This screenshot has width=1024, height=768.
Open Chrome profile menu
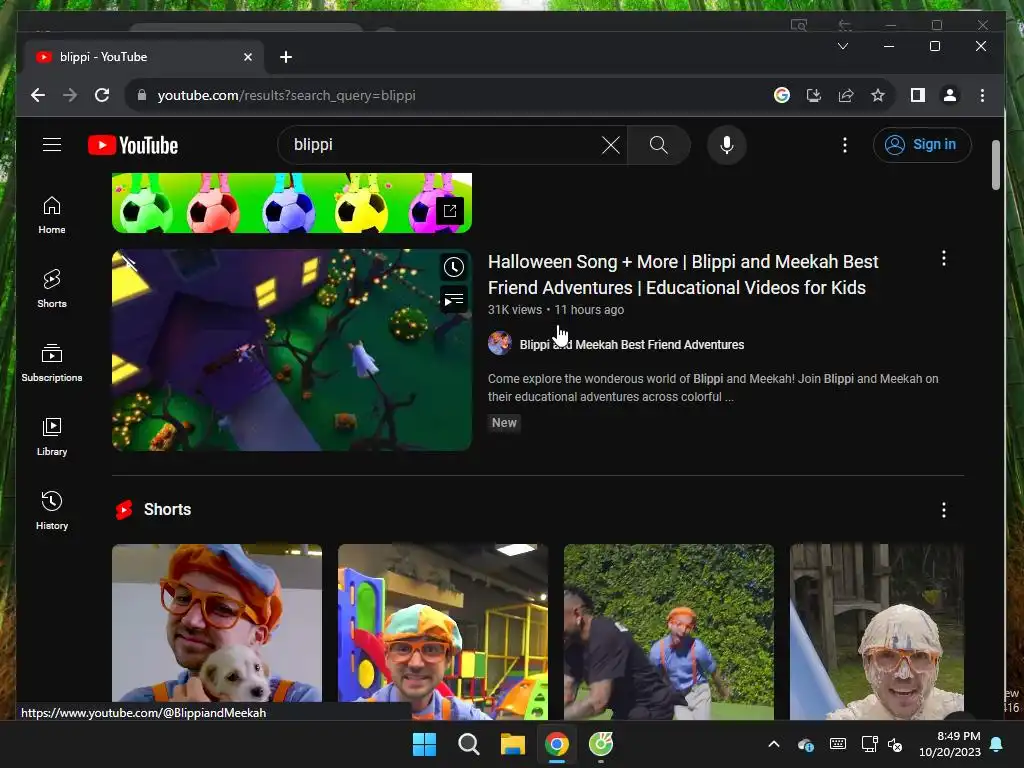coord(950,95)
